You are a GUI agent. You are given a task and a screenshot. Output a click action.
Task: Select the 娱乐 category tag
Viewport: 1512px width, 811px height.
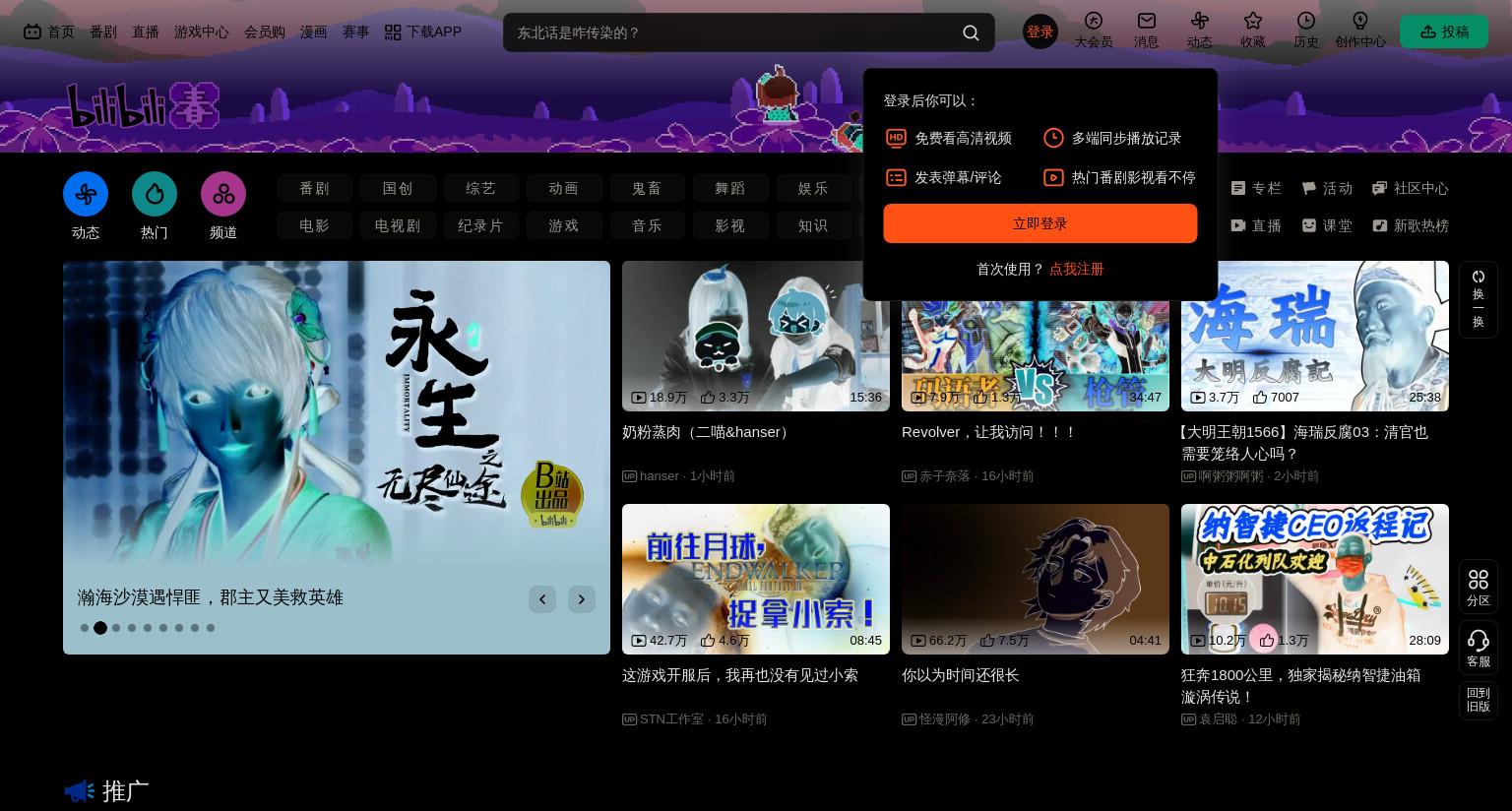[x=813, y=188]
